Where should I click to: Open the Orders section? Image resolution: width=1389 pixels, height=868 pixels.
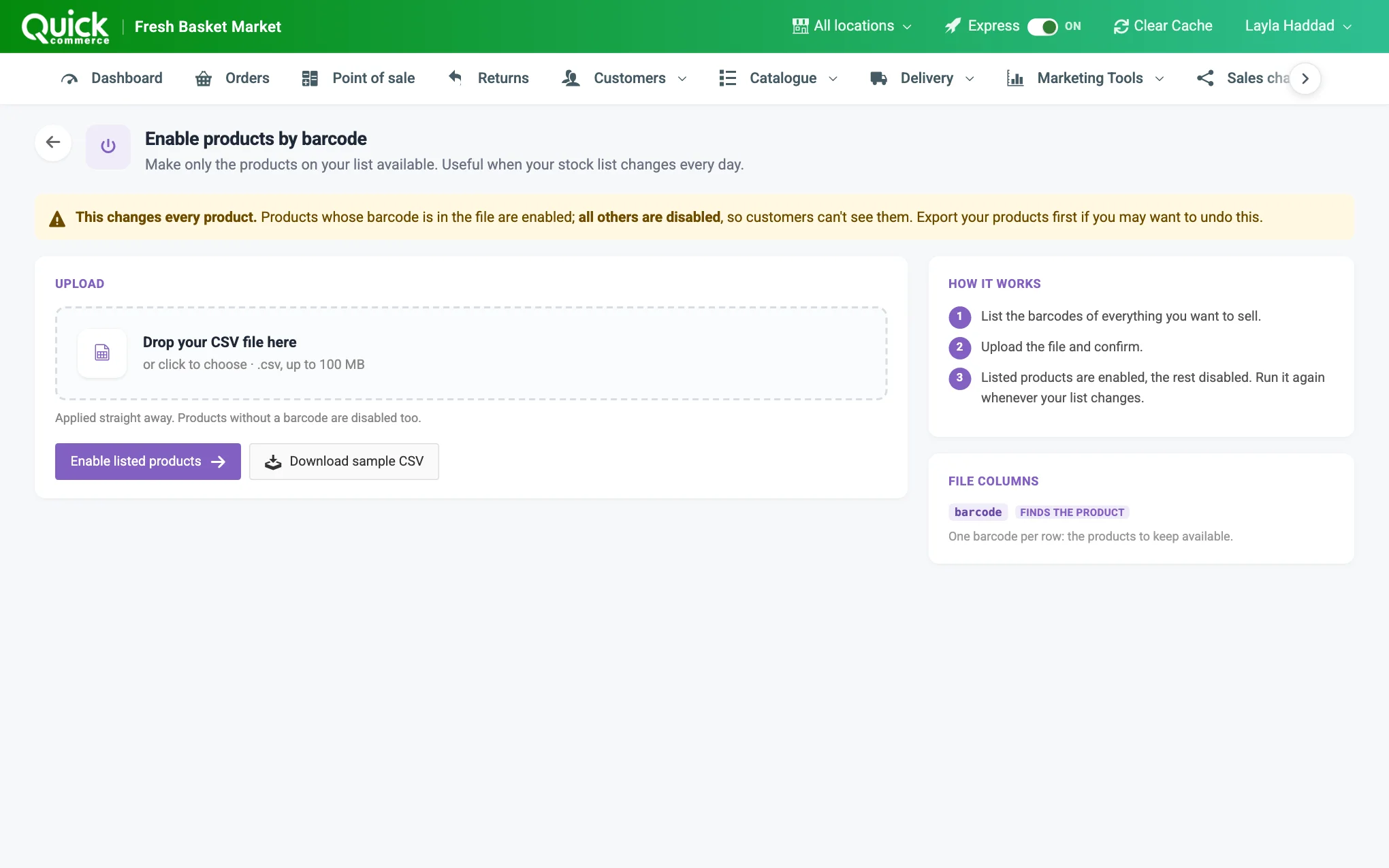coord(232,78)
